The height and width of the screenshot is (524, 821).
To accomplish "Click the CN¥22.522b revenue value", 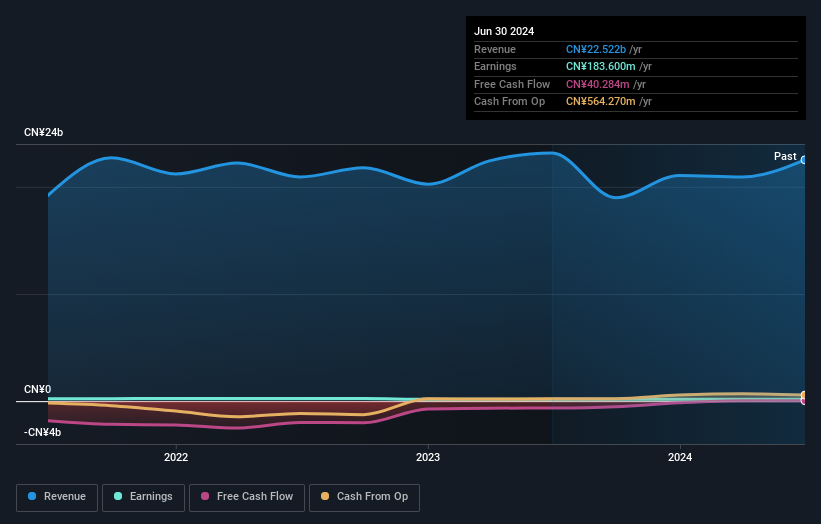I will point(596,49).
